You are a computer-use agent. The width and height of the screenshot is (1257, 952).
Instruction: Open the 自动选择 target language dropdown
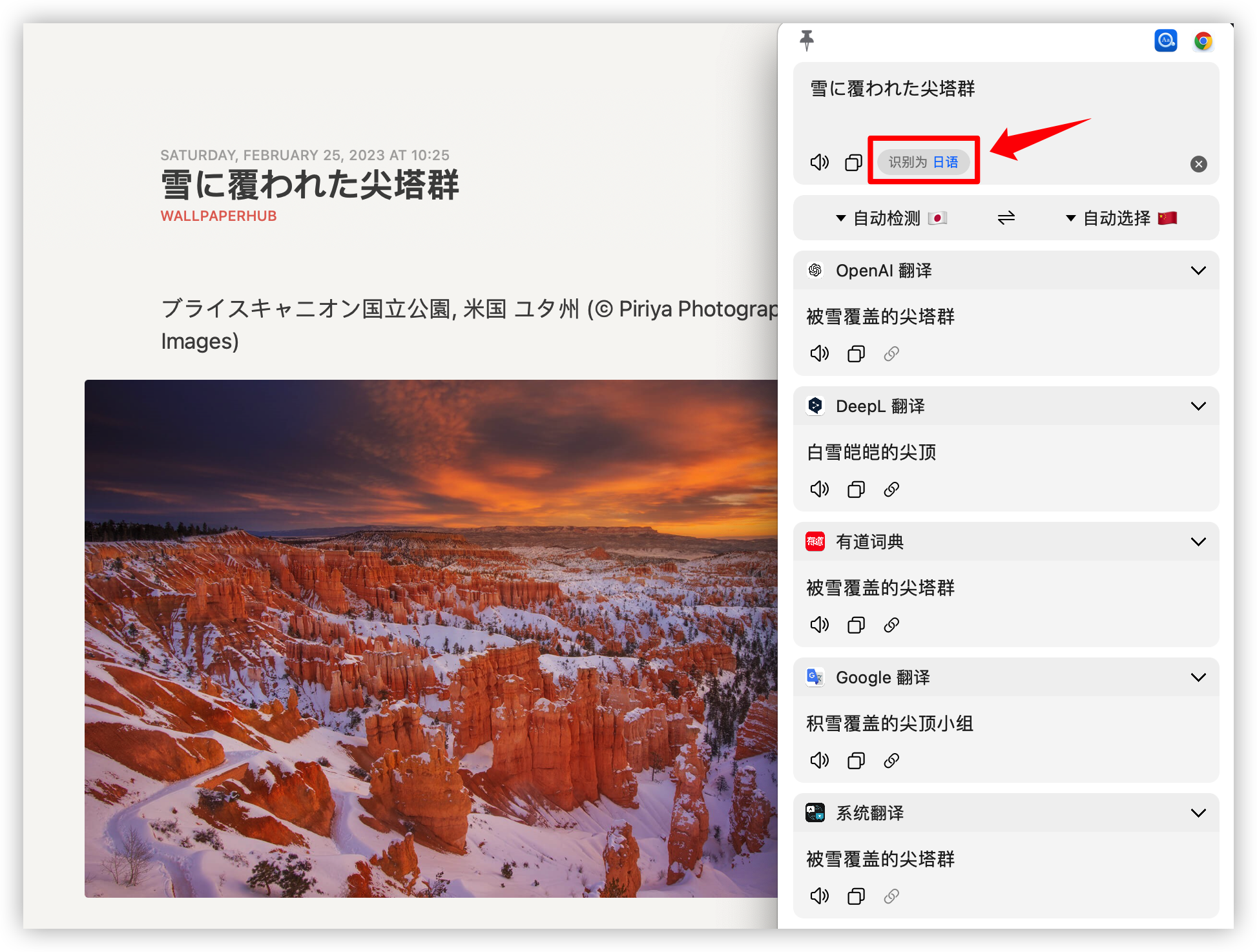1121,218
